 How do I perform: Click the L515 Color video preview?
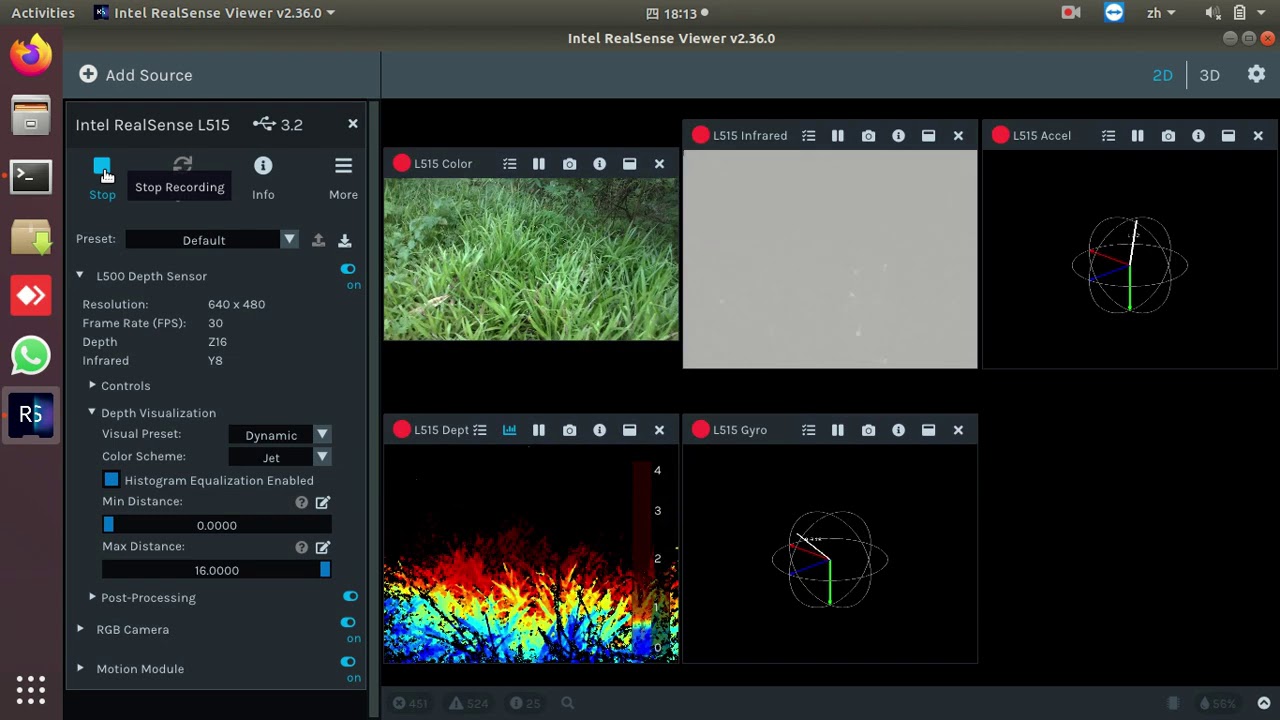click(531, 259)
